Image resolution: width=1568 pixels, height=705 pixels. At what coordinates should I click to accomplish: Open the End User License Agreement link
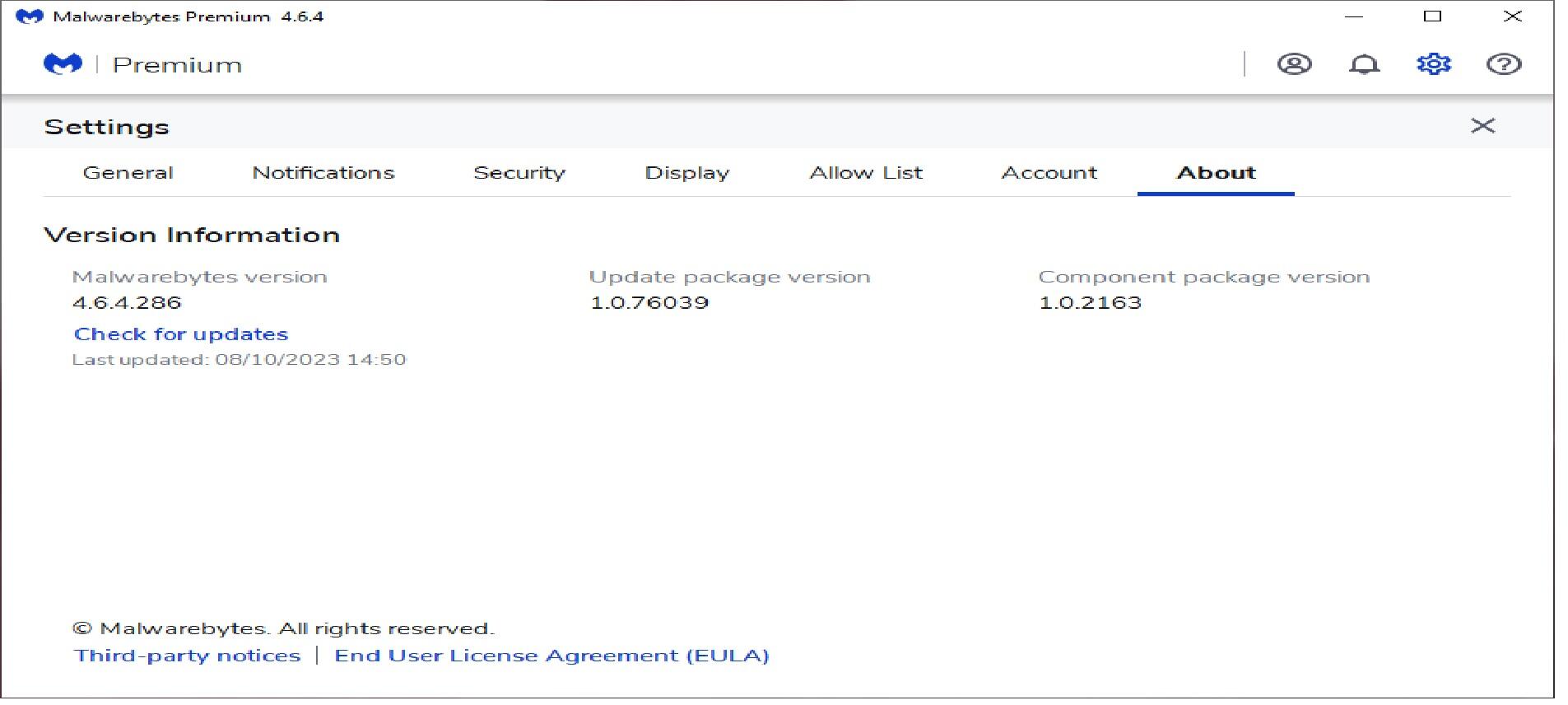[x=551, y=656]
